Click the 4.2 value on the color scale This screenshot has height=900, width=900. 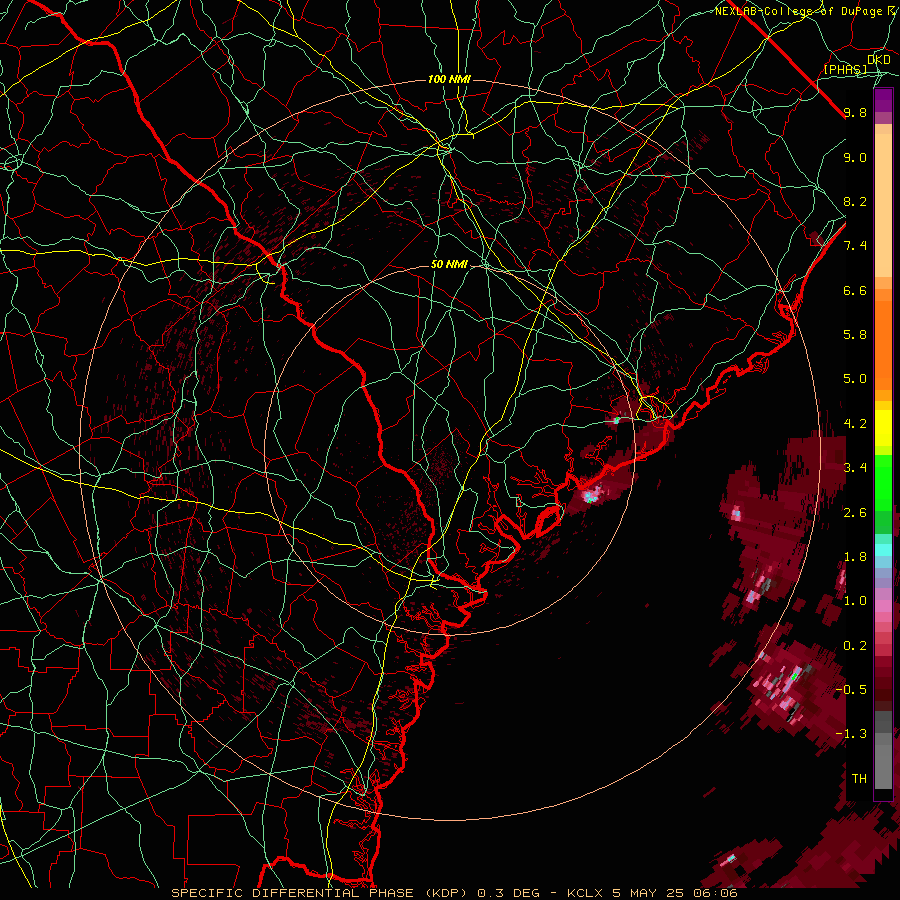point(855,424)
